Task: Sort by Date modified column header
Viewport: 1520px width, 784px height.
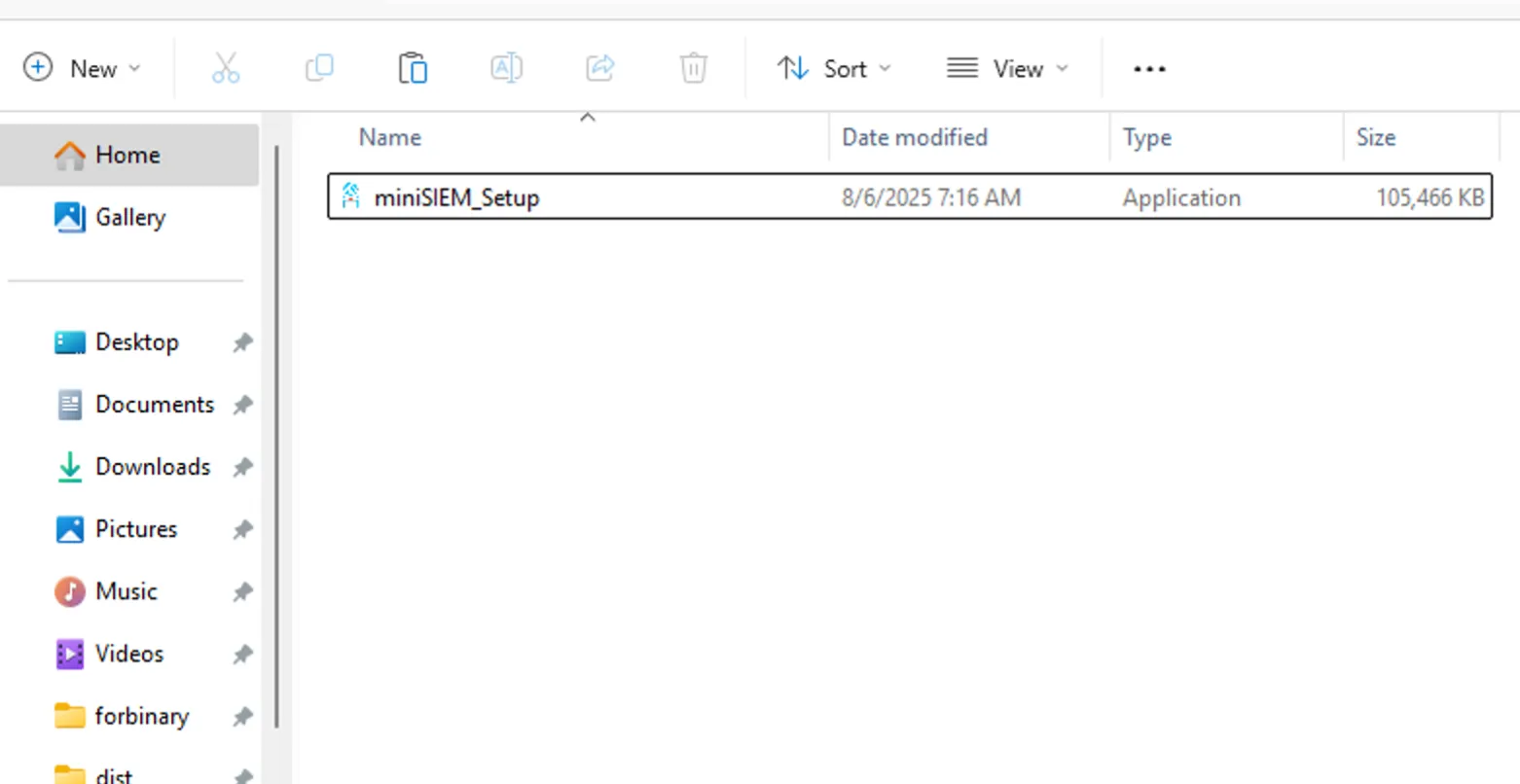Action: (x=914, y=137)
